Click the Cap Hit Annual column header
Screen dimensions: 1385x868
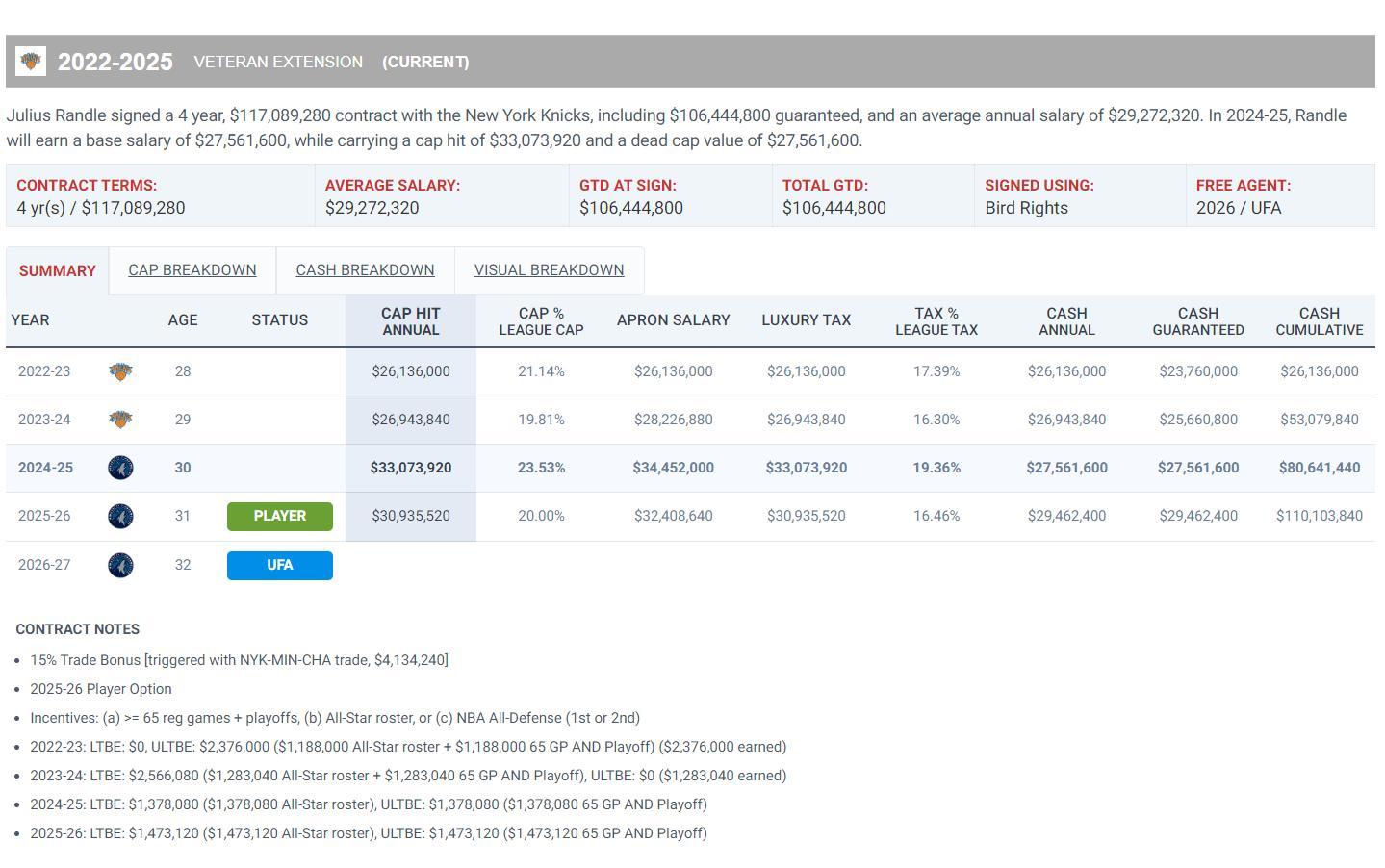tap(410, 321)
